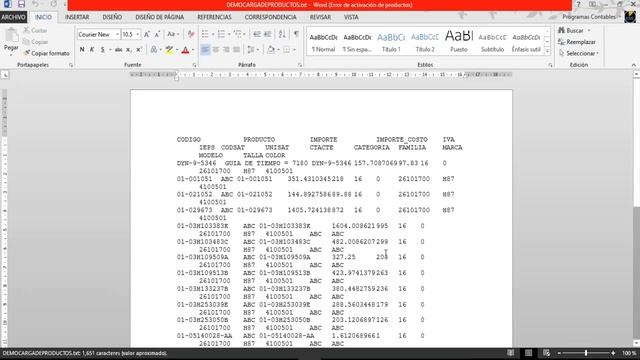Toggle italic K formatting
Viewport: 640px width, 360px height.
click(x=92, y=50)
